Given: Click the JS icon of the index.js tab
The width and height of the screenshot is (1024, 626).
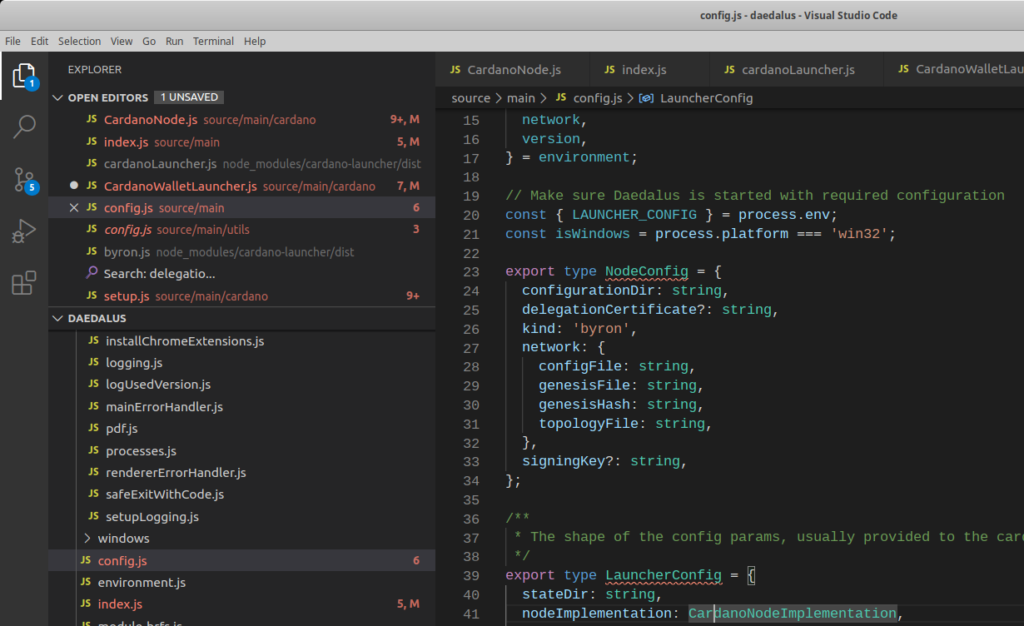Looking at the screenshot, I should tap(609, 69).
